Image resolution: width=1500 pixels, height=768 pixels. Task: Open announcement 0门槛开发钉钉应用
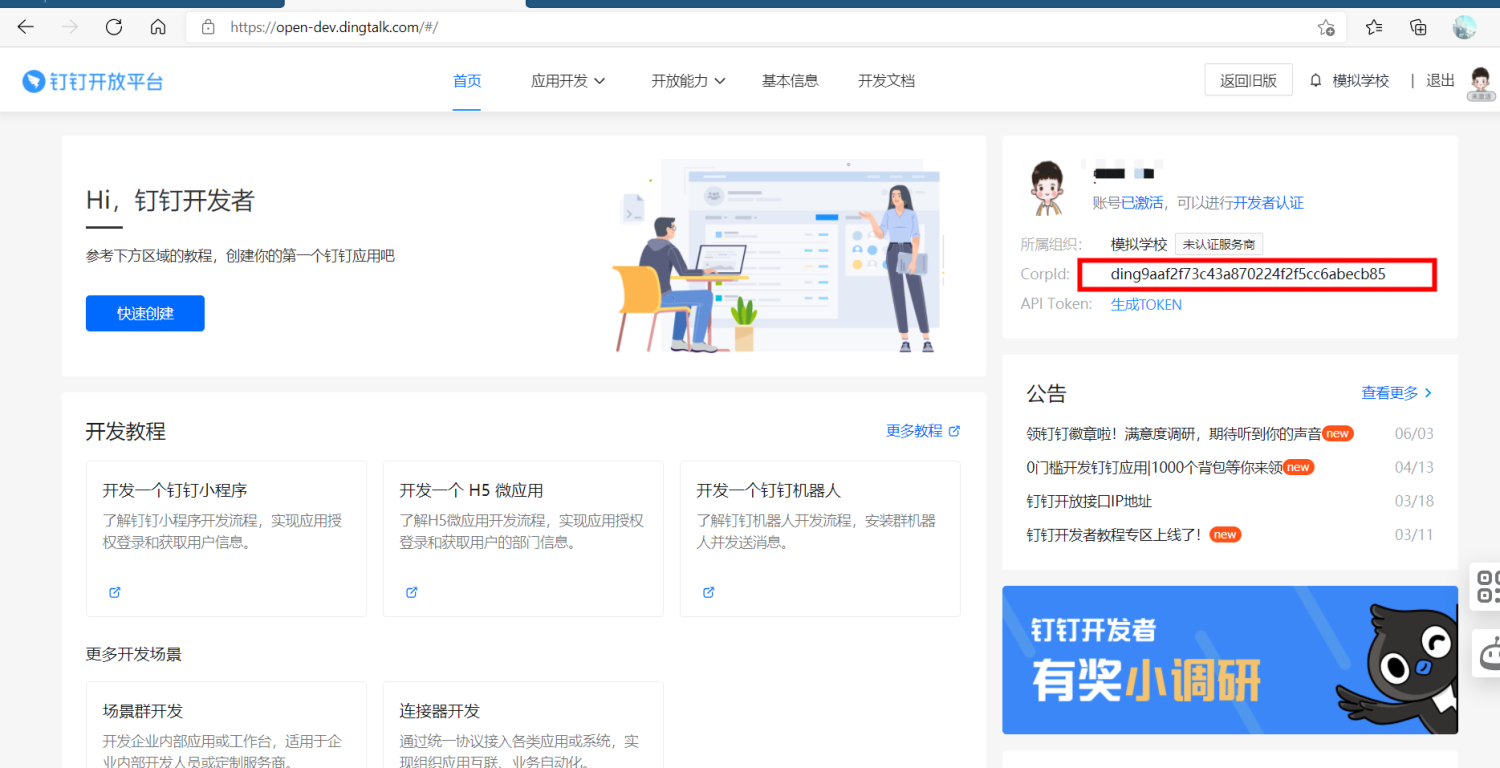1154,467
